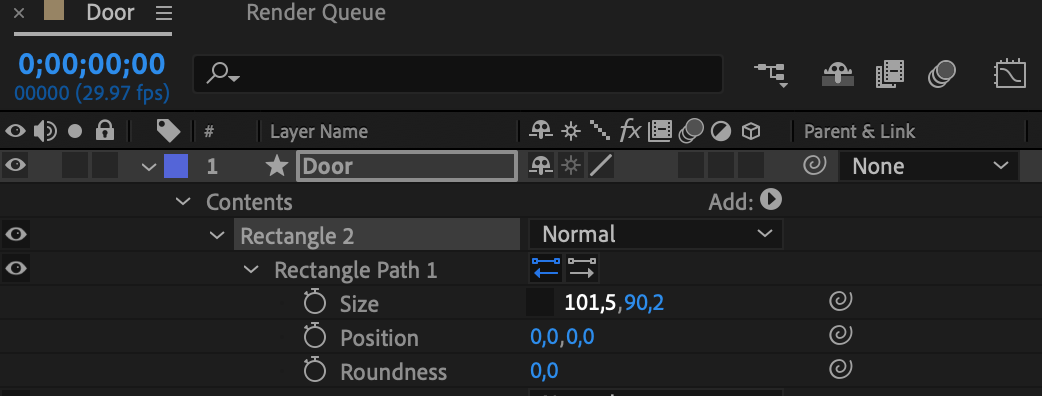Open the Parent & Link None dropdown
Image resolution: width=1042 pixels, height=396 pixels.
(x=929, y=166)
